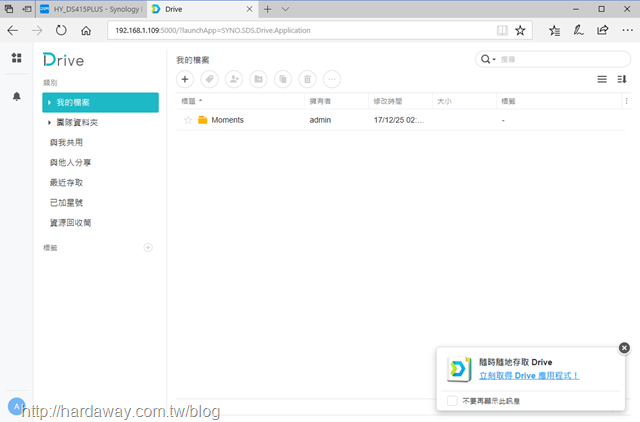
Task: Star the Moments folder
Action: [x=188, y=120]
